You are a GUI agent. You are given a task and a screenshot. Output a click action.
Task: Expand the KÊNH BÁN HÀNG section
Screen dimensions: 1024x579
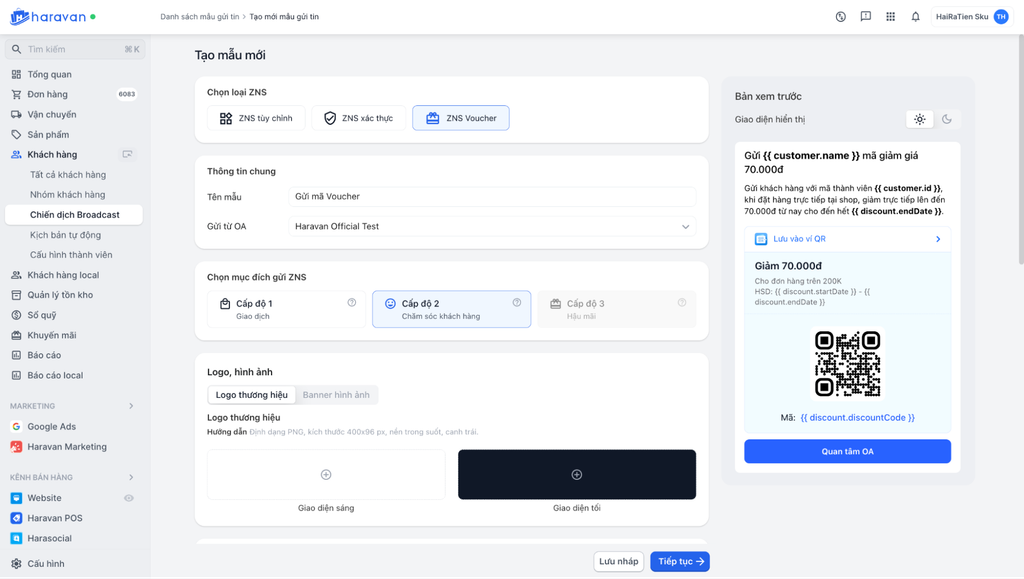tap(131, 477)
